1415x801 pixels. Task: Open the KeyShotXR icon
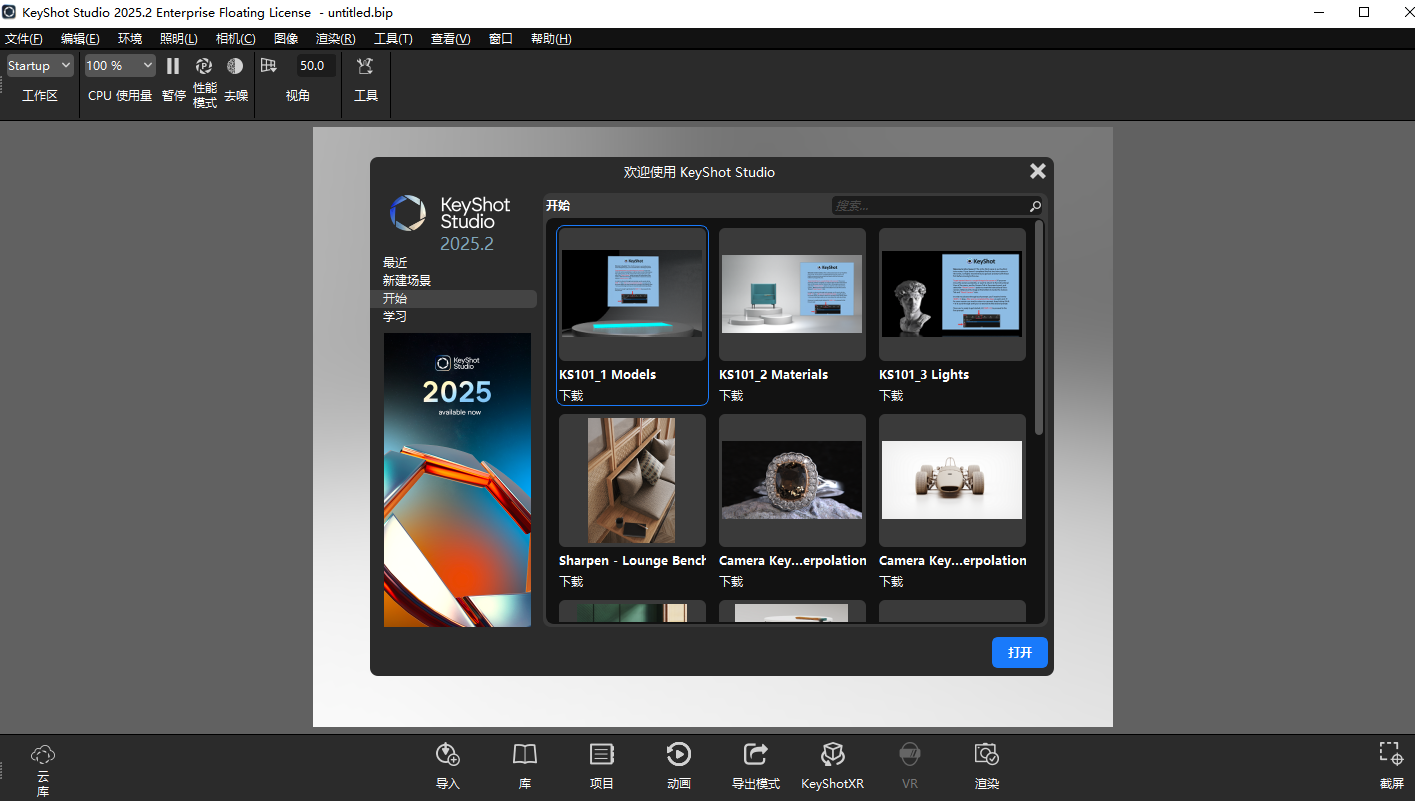pyautogui.click(x=832, y=764)
